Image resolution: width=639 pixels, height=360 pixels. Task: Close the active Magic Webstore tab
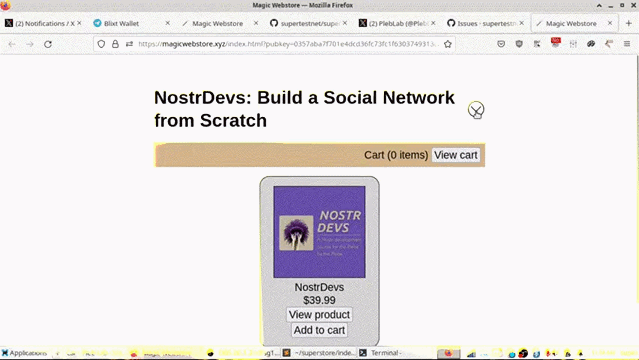[610, 23]
